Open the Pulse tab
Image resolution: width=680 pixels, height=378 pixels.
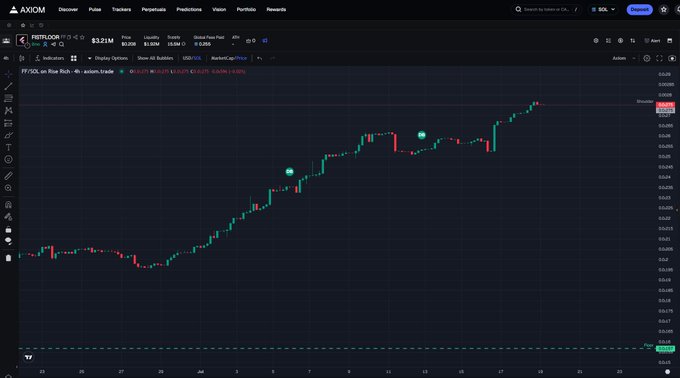tap(95, 10)
